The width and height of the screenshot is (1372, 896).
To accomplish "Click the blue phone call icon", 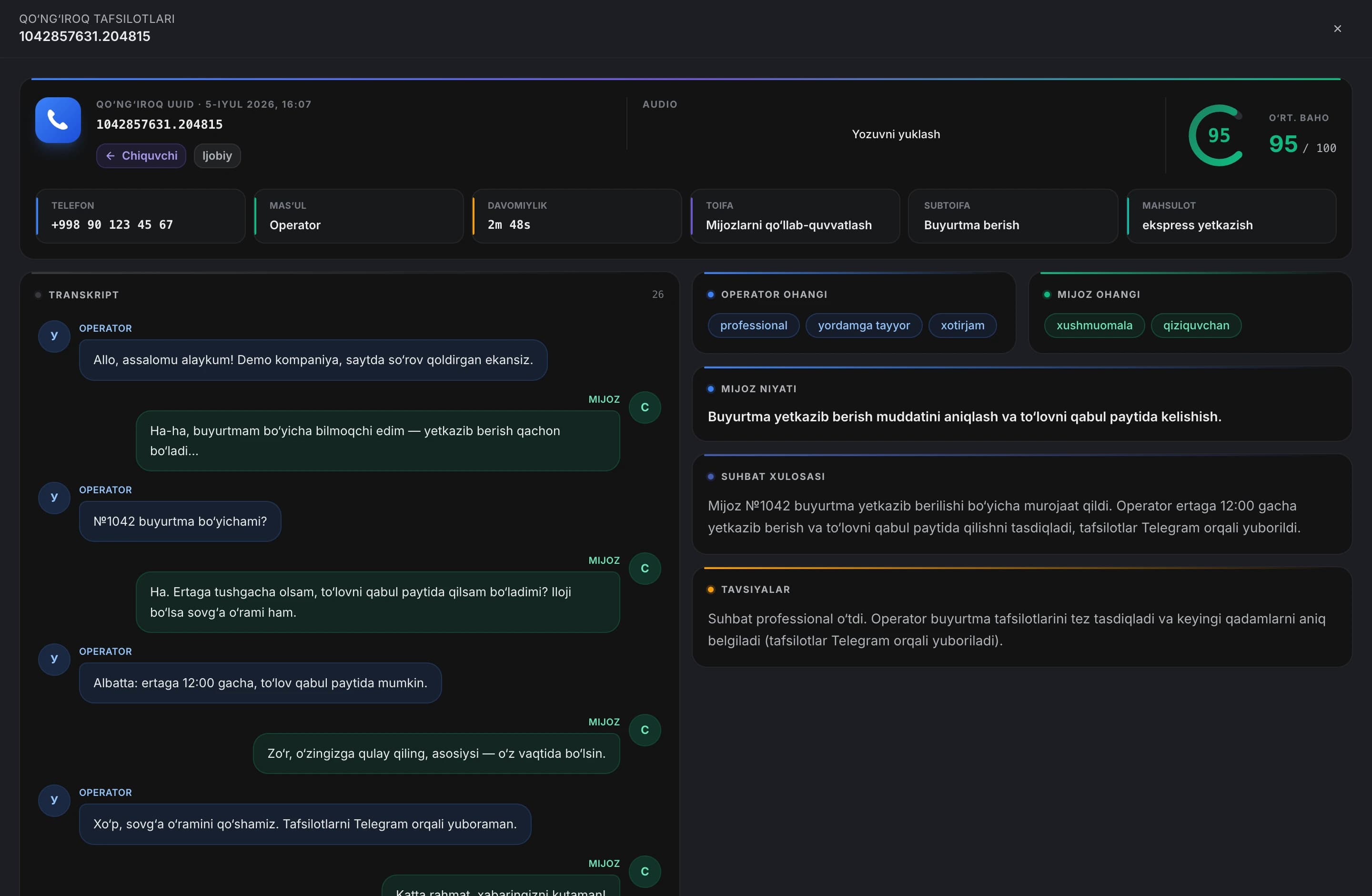I will [58, 120].
